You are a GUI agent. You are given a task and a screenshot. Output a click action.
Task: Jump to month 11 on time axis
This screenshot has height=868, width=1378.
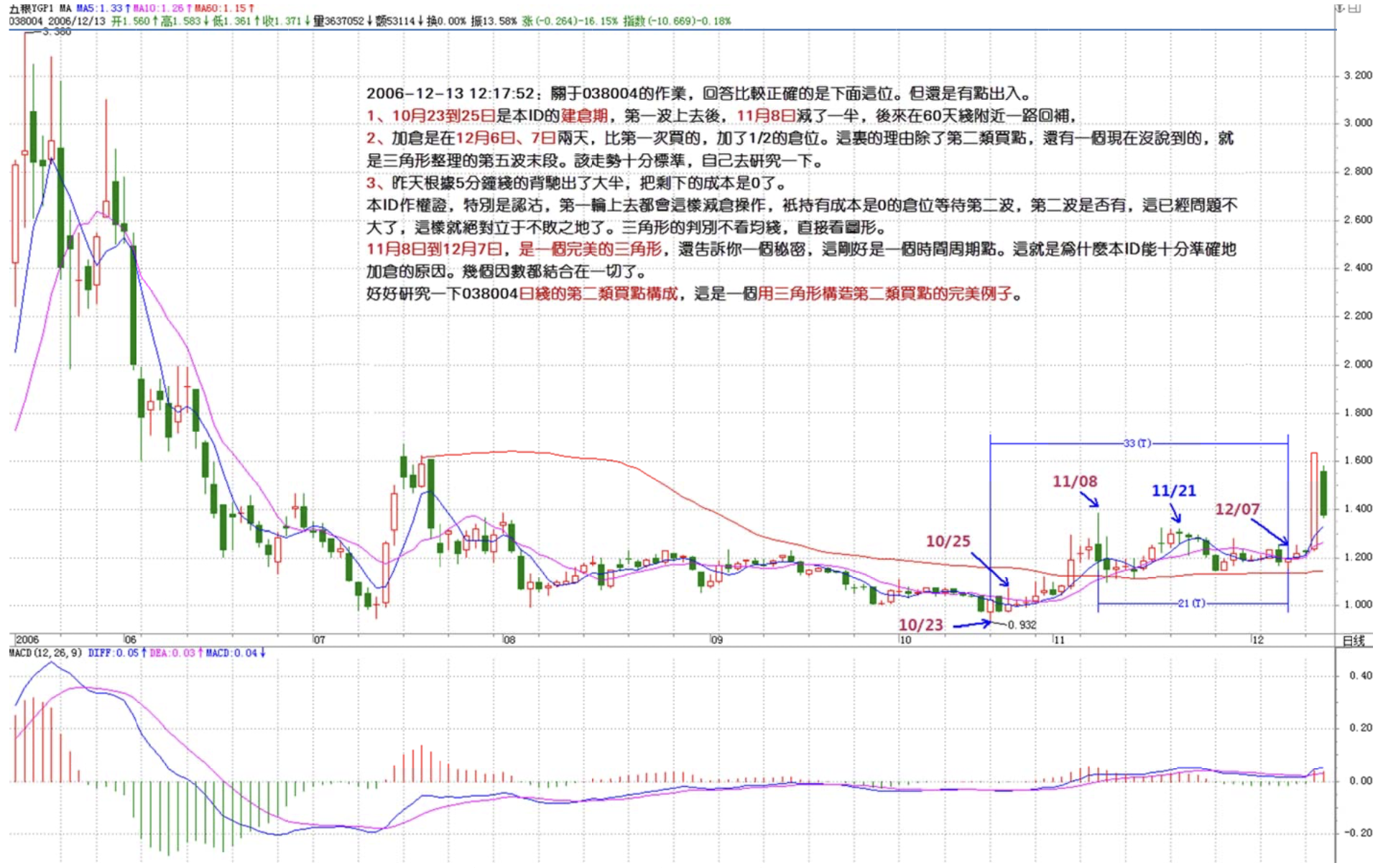tap(1058, 640)
